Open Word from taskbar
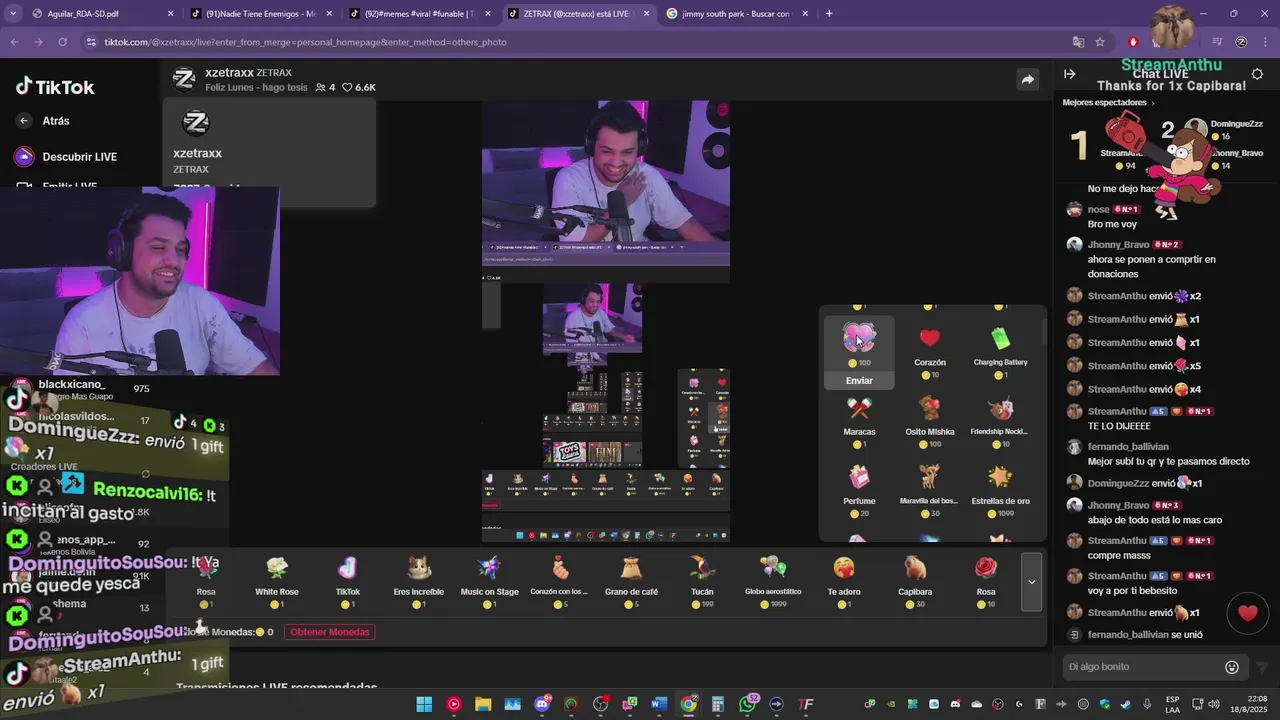This screenshot has height=720, width=1280. (659, 704)
